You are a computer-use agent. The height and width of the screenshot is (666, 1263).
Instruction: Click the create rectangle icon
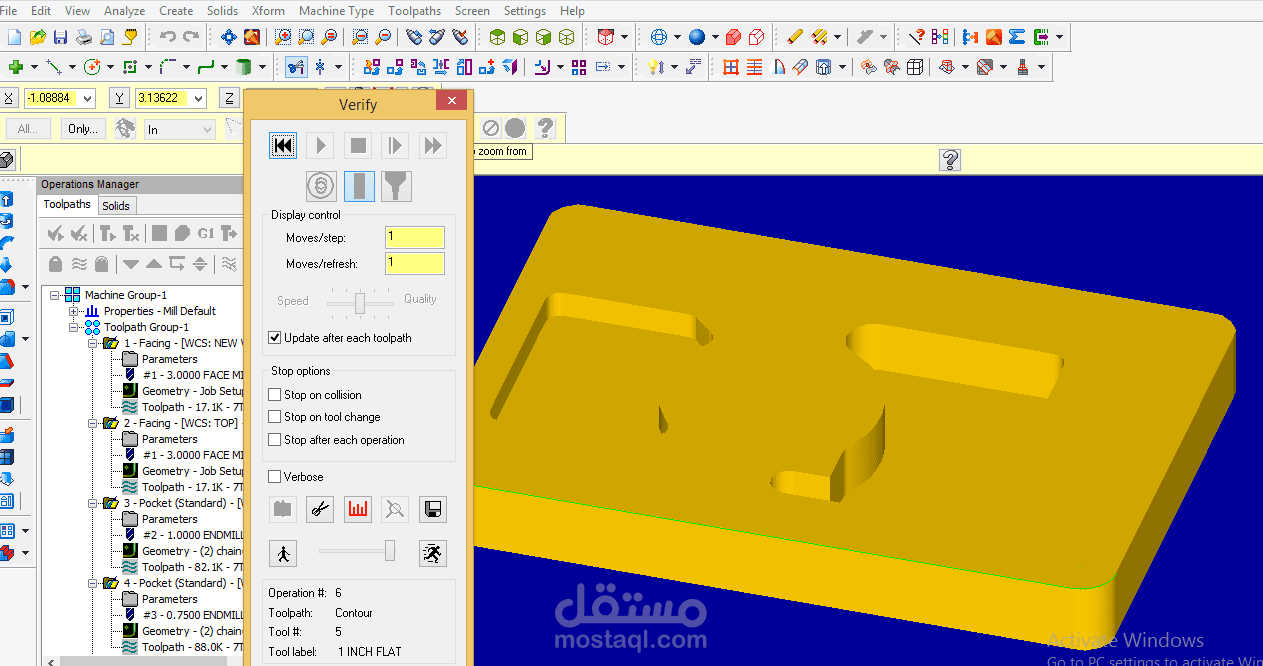(x=130, y=67)
